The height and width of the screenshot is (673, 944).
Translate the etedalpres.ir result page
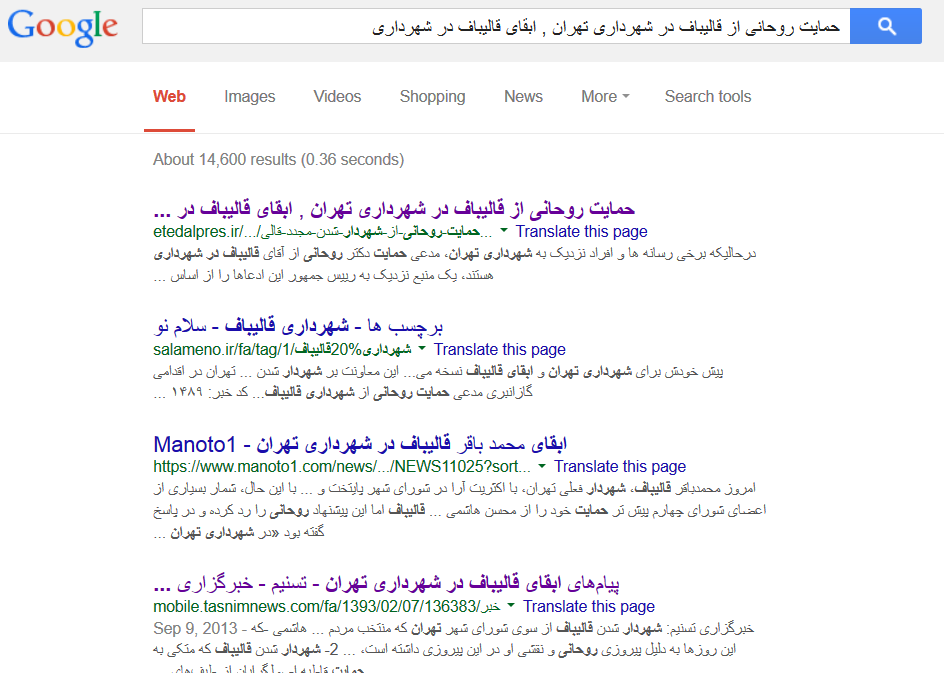click(581, 231)
